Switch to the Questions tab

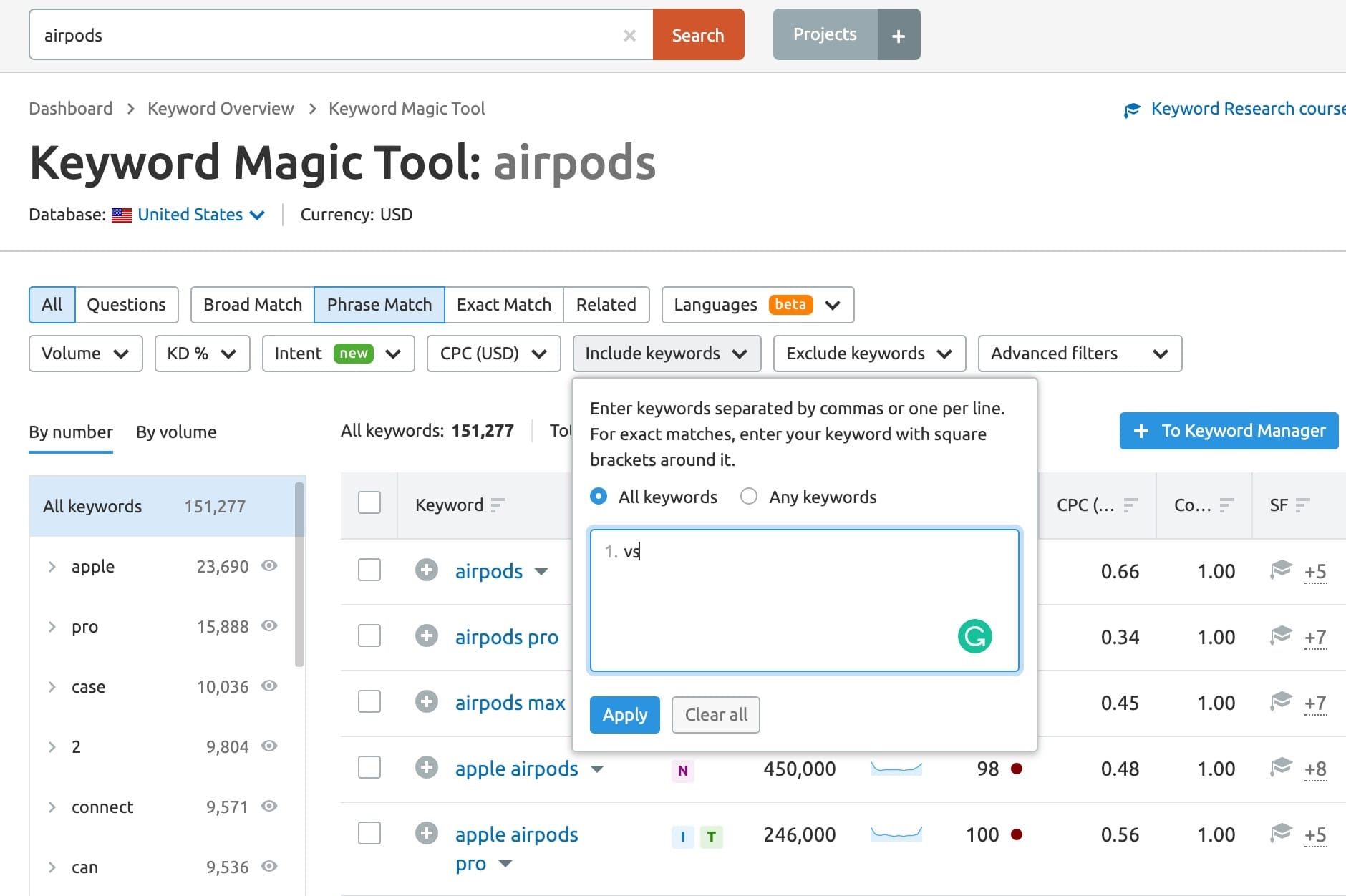(x=127, y=305)
